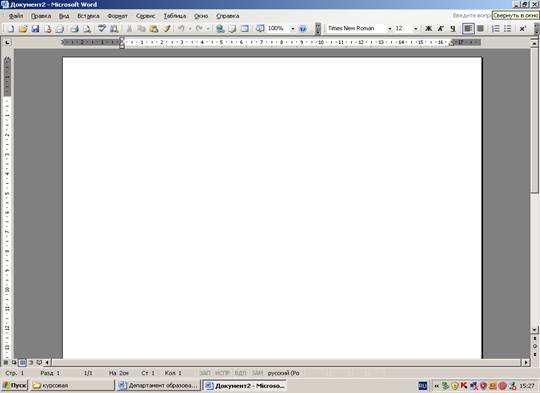
Task: Create a new blank document icon
Action: point(11,29)
